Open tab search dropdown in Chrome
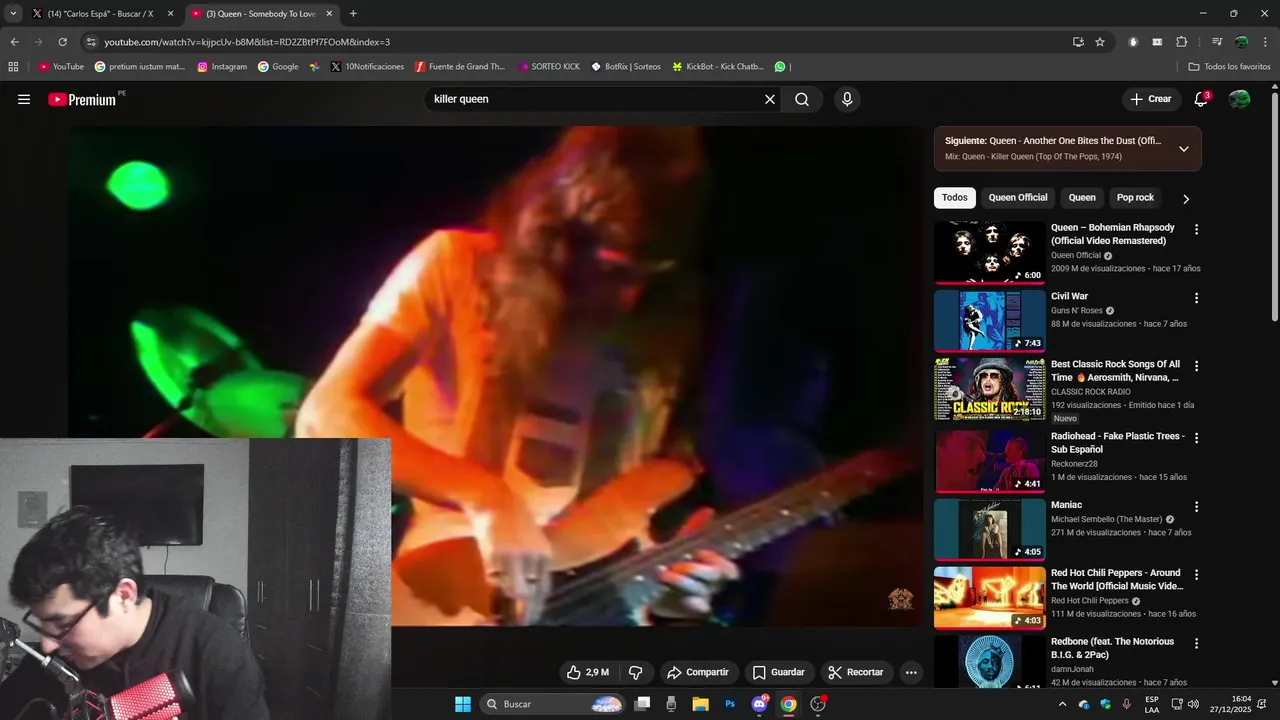Image resolution: width=1280 pixels, height=720 pixels. 13,14
